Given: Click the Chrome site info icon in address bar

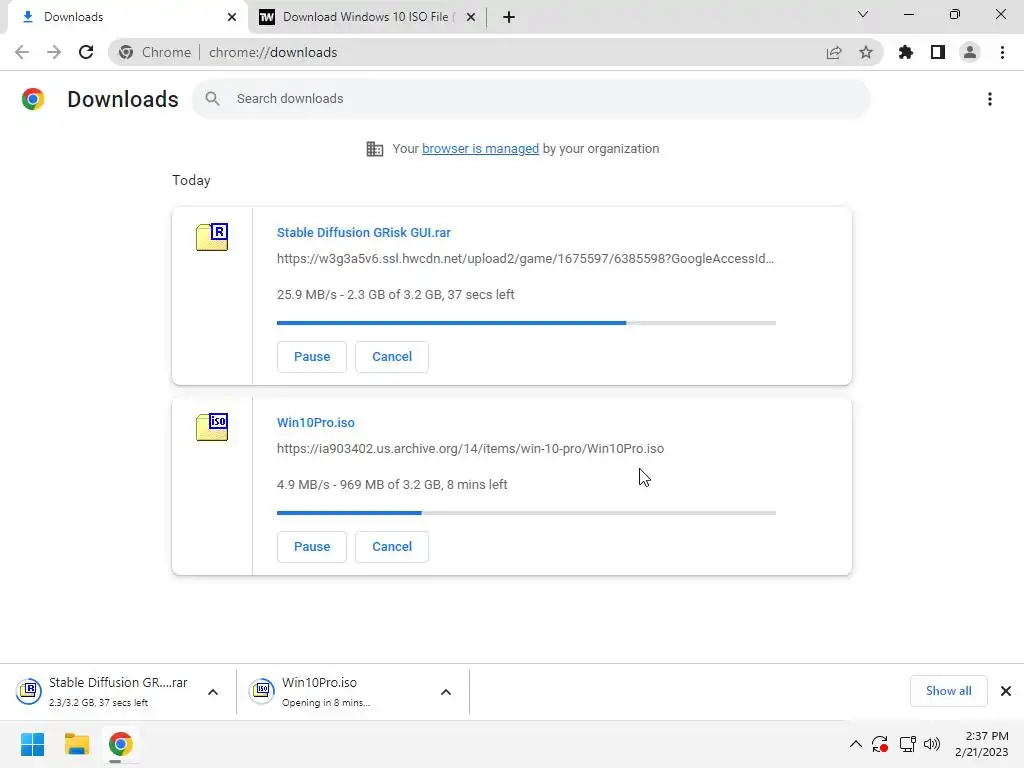Looking at the screenshot, I should coord(126,52).
